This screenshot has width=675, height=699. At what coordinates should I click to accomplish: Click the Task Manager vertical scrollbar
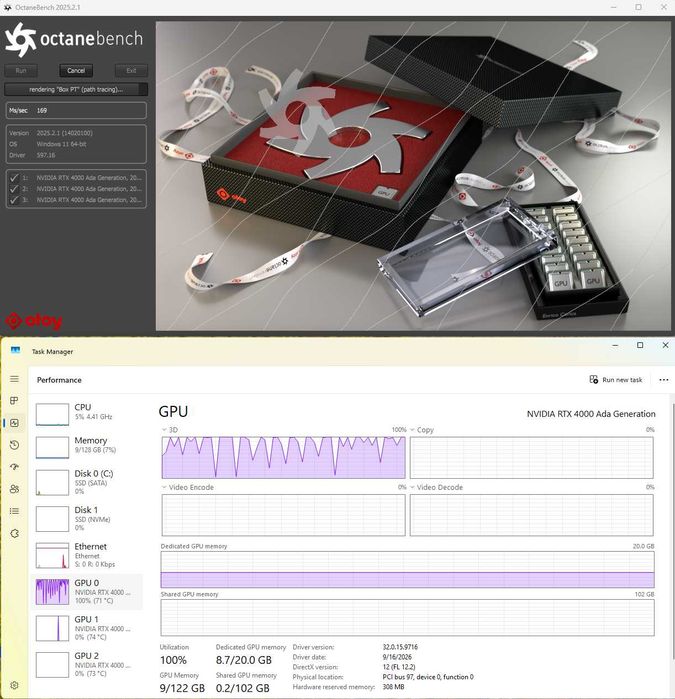[x=672, y=530]
